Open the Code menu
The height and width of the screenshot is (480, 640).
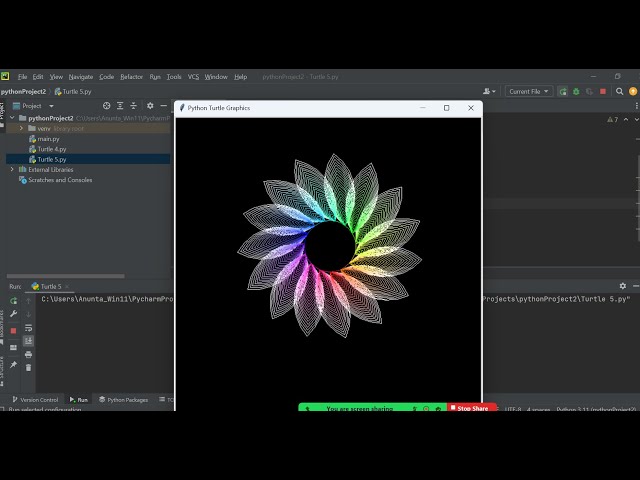pyautogui.click(x=107, y=77)
